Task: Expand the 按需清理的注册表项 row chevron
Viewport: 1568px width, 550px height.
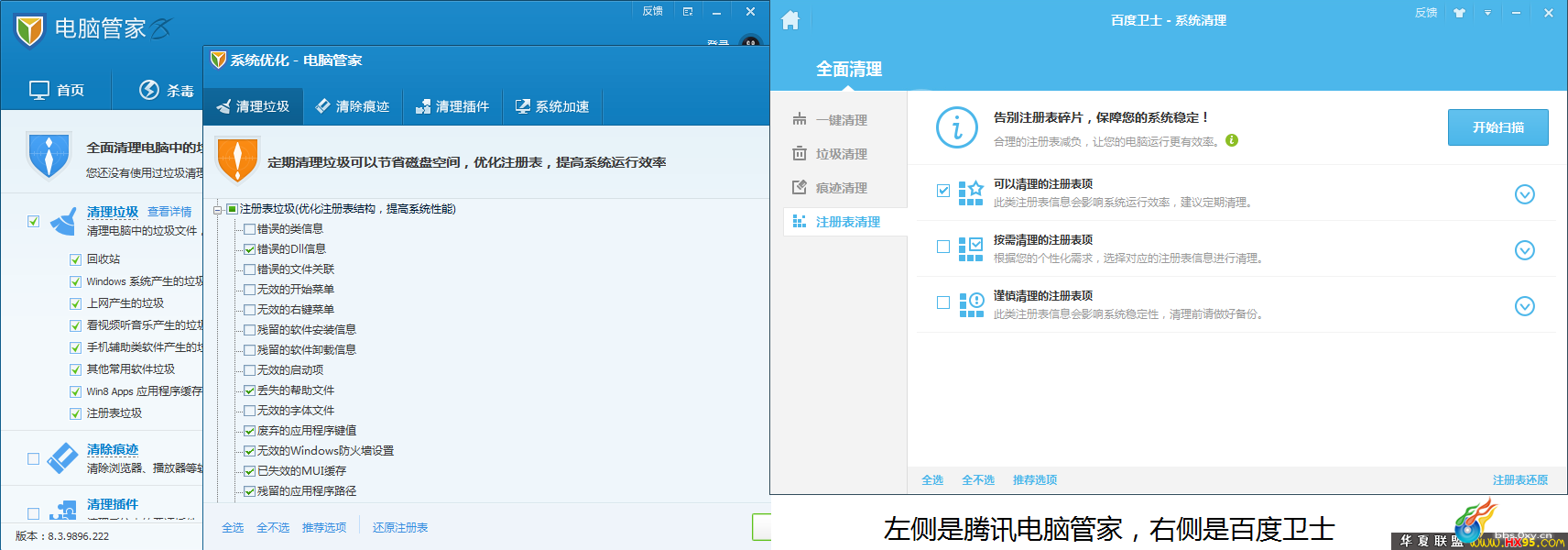Action: (1524, 250)
